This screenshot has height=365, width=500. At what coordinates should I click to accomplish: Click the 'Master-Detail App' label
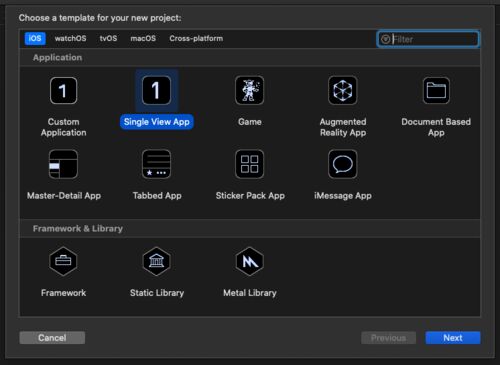click(64, 196)
